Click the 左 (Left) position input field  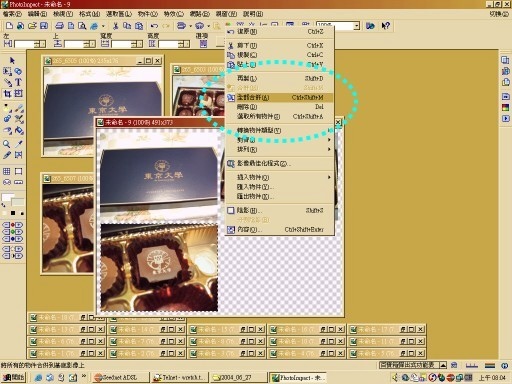coord(24,44)
